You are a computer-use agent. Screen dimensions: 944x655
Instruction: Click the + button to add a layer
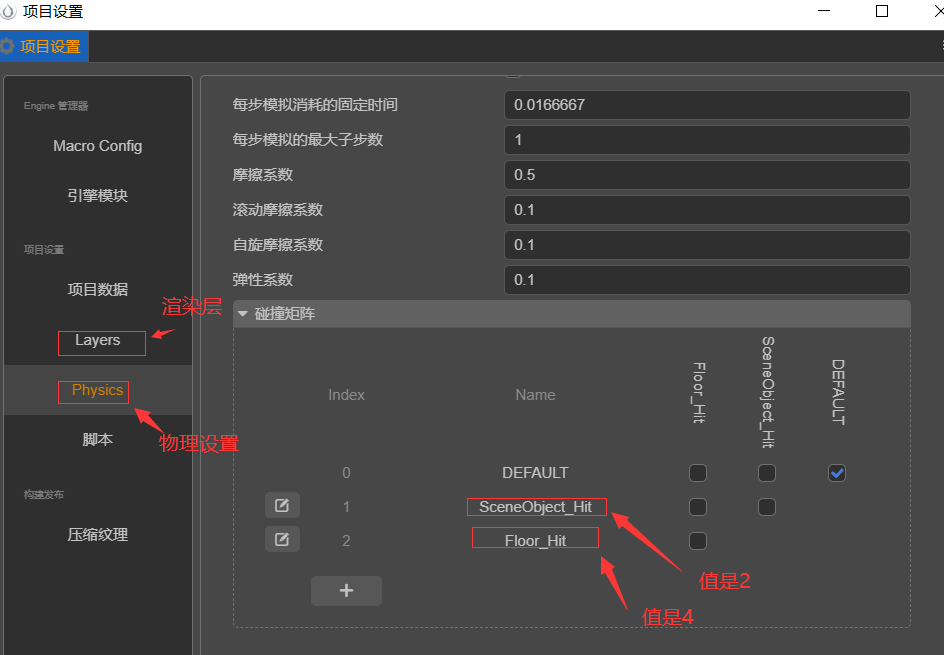coord(346,590)
